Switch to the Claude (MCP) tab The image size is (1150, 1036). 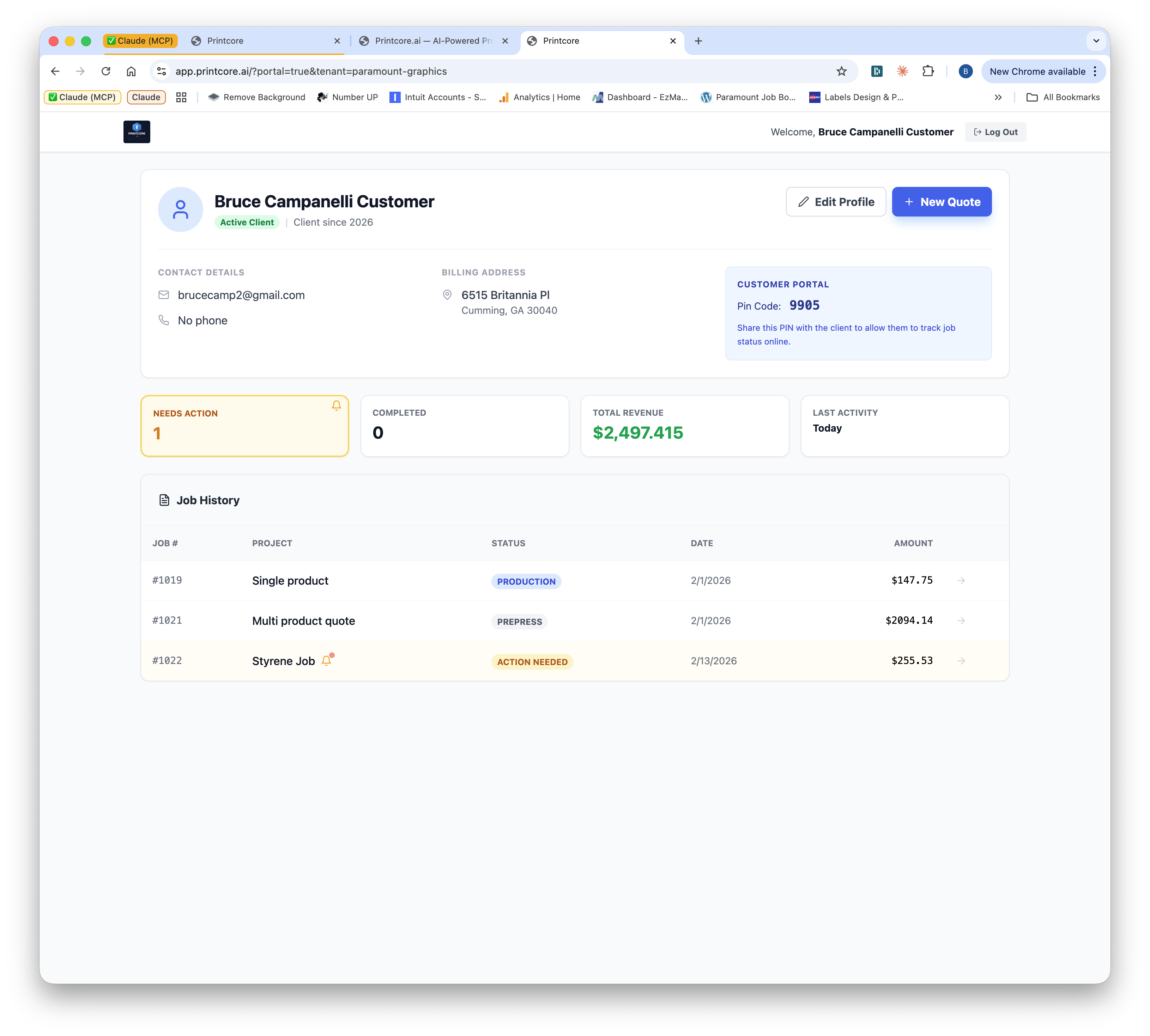pyautogui.click(x=141, y=41)
